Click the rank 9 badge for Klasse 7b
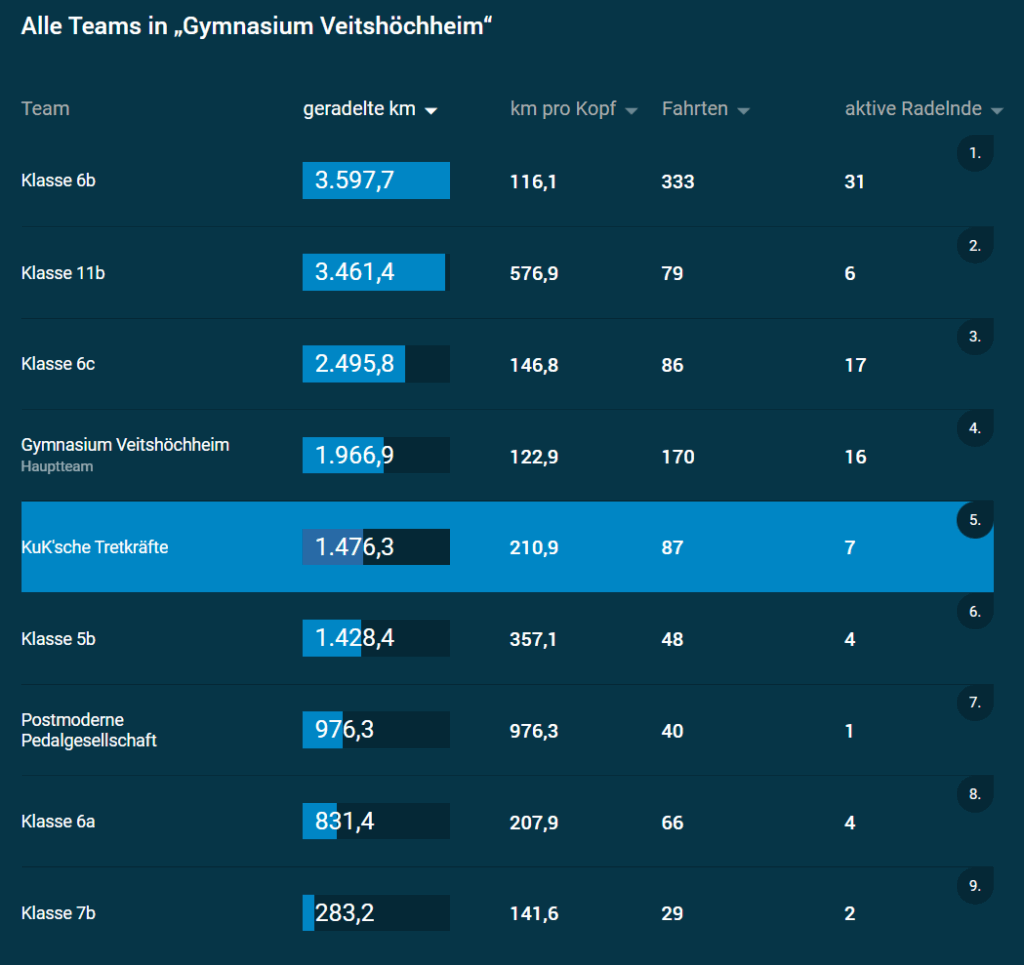 click(975, 885)
